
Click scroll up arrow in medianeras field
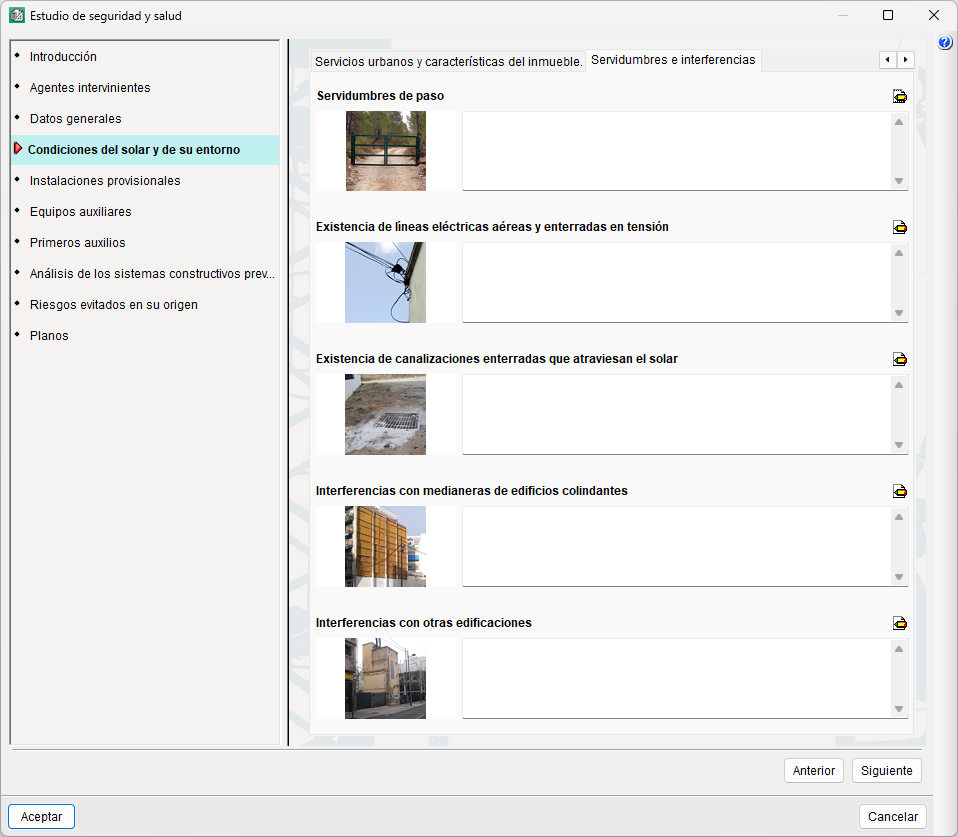[899, 517]
